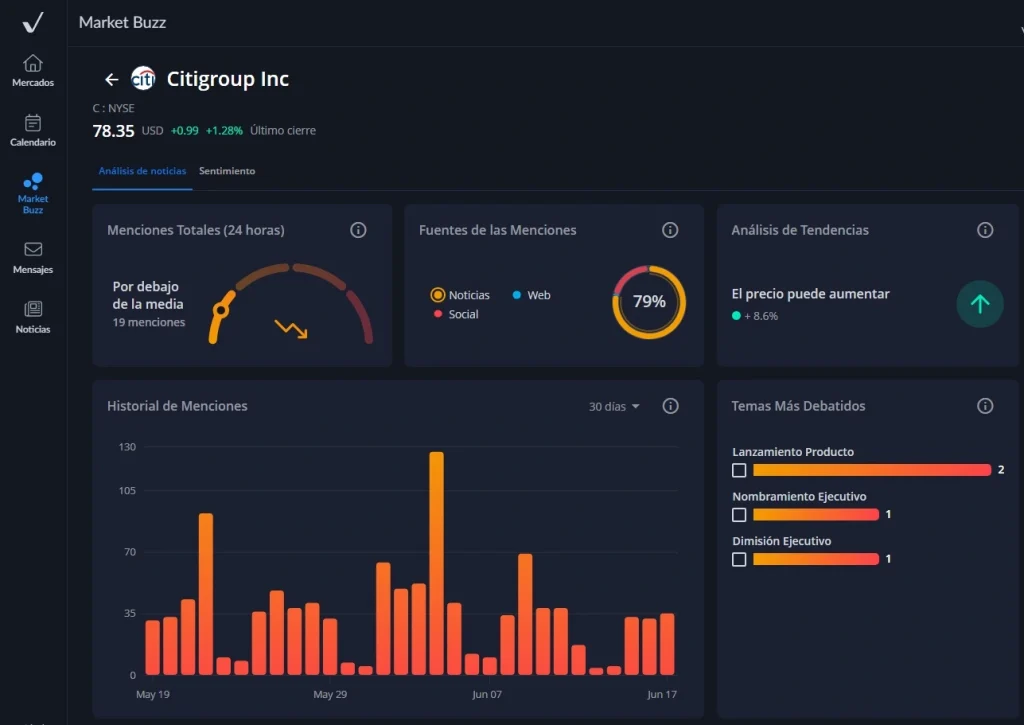Click the Dimisión Ejecutivo topic bar
The image size is (1024, 725).
(816, 559)
